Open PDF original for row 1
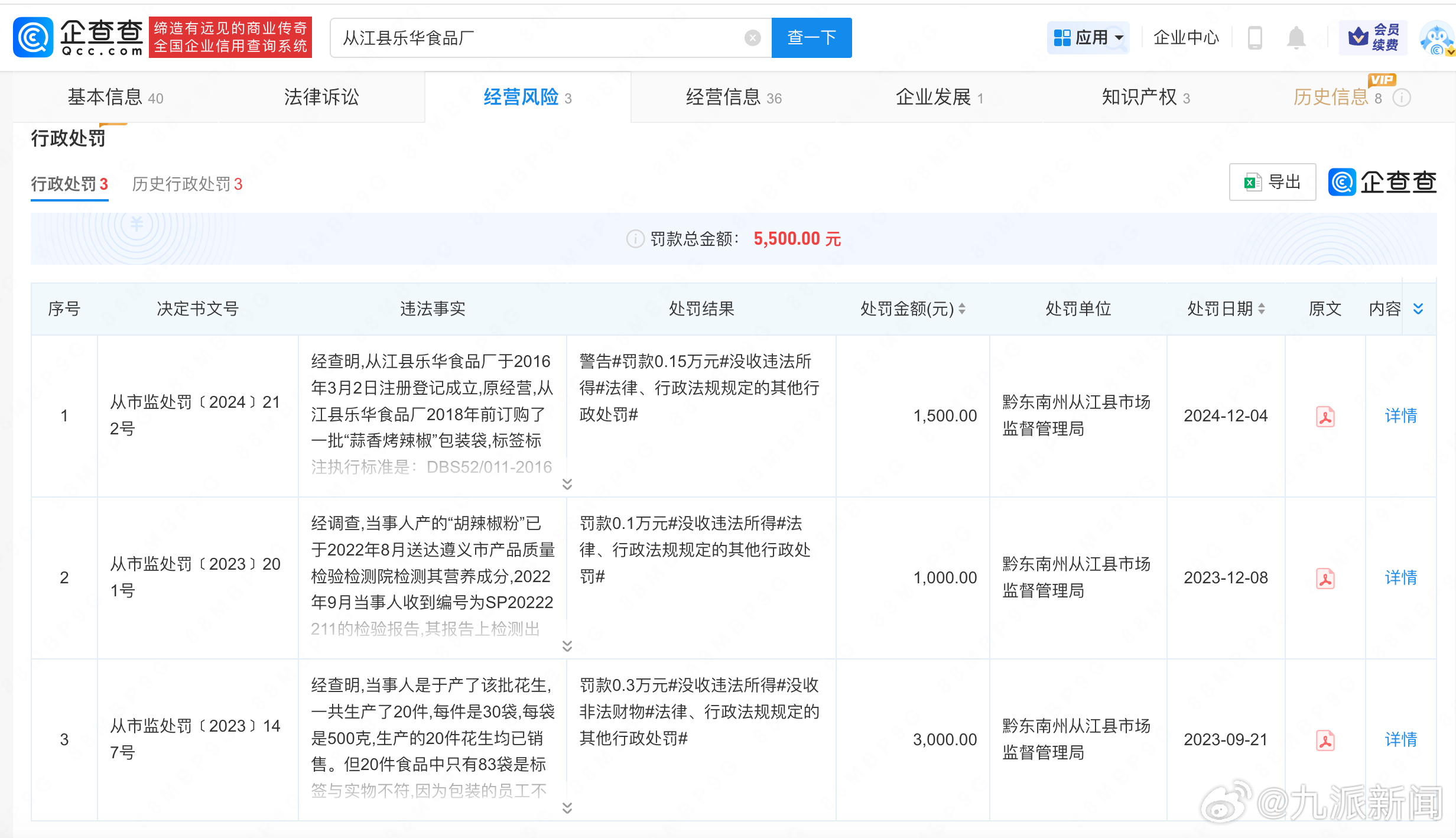The width and height of the screenshot is (1456, 838). (1325, 416)
